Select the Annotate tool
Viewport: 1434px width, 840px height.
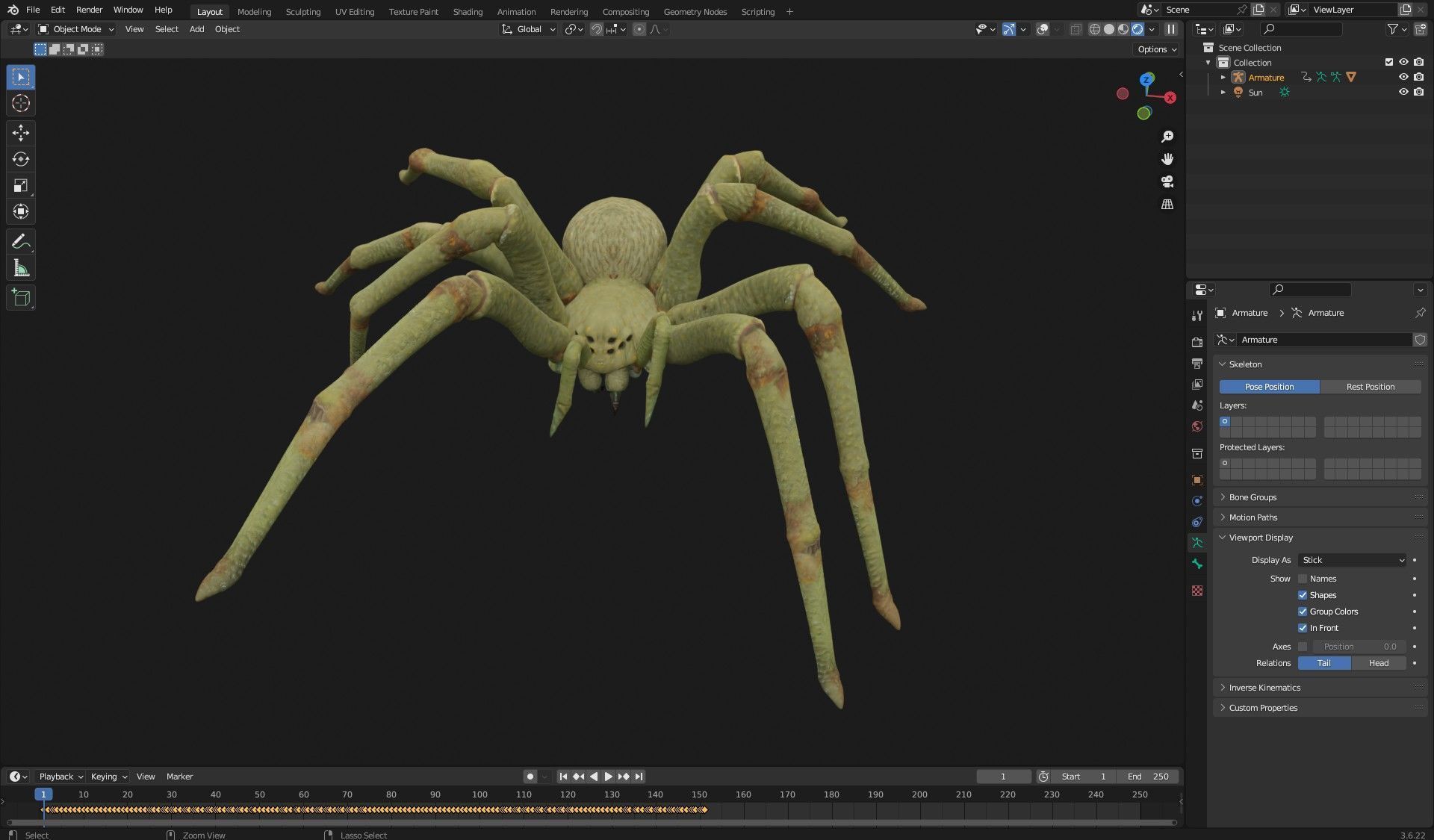click(21, 241)
